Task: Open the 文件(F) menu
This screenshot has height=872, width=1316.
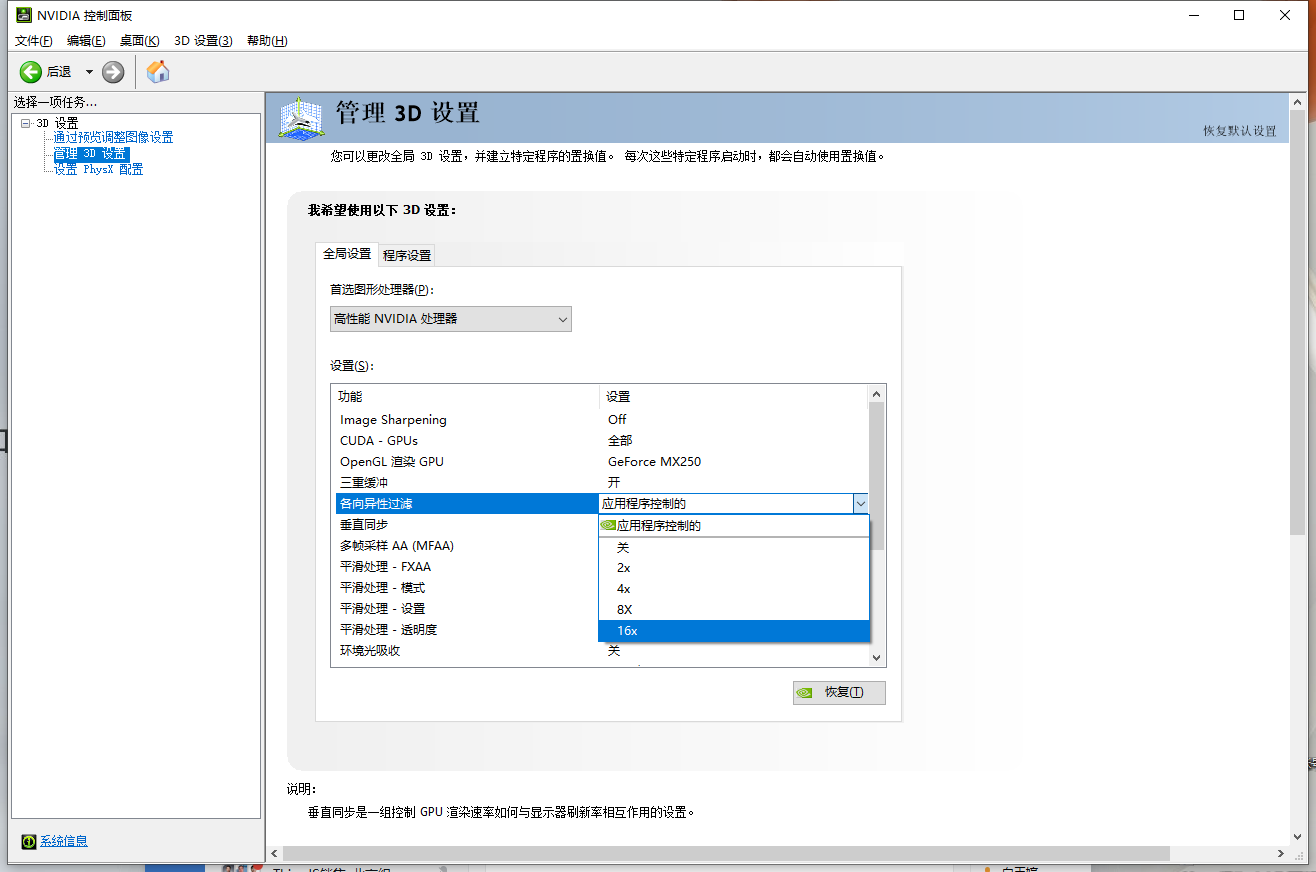Action: click(33, 41)
